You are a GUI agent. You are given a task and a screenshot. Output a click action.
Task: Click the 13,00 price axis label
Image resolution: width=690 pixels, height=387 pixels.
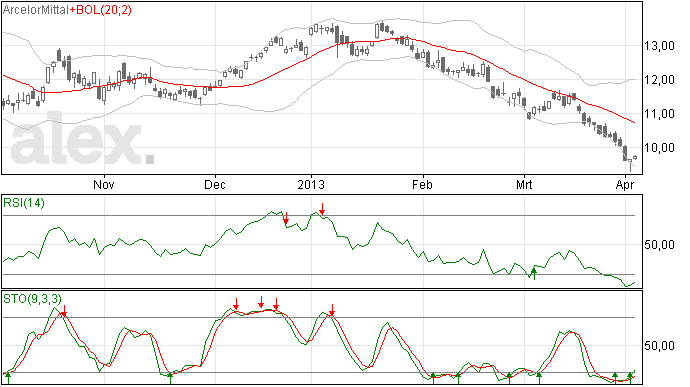point(659,46)
